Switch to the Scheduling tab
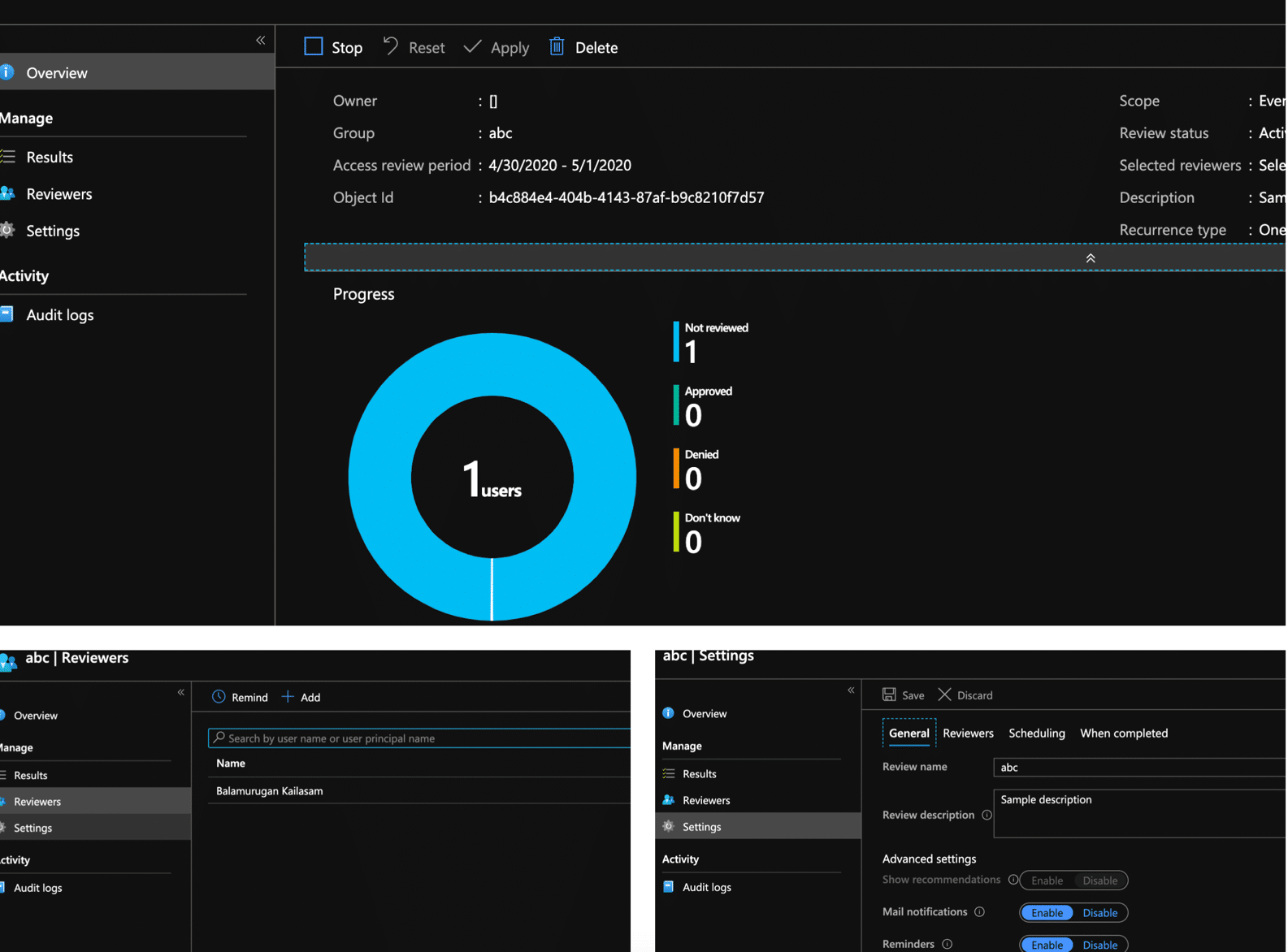Image resolution: width=1288 pixels, height=952 pixels. tap(1036, 733)
